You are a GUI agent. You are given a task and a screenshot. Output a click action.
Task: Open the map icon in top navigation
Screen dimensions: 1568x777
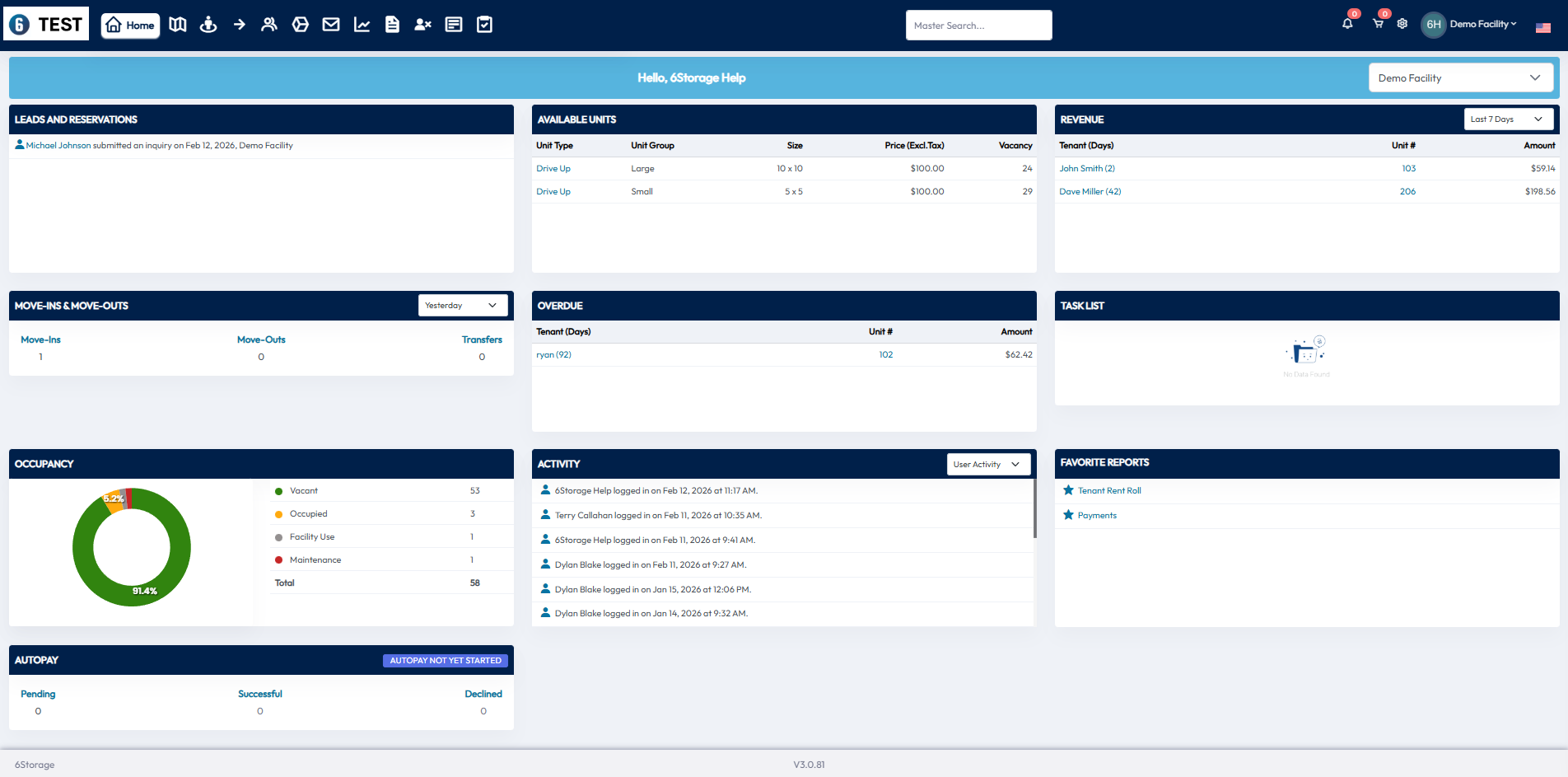[178, 25]
